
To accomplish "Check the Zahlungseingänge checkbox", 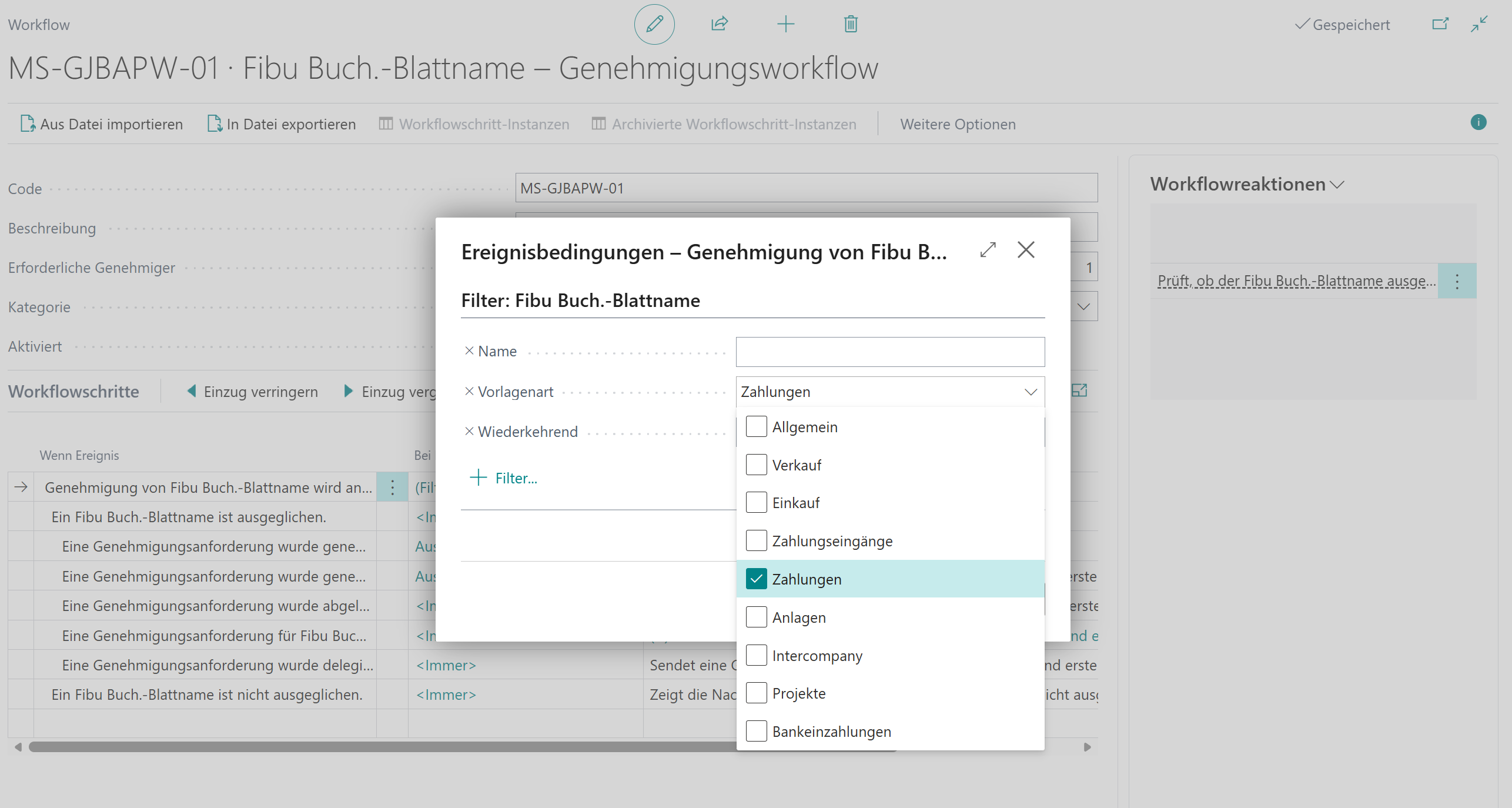I will pos(756,540).
